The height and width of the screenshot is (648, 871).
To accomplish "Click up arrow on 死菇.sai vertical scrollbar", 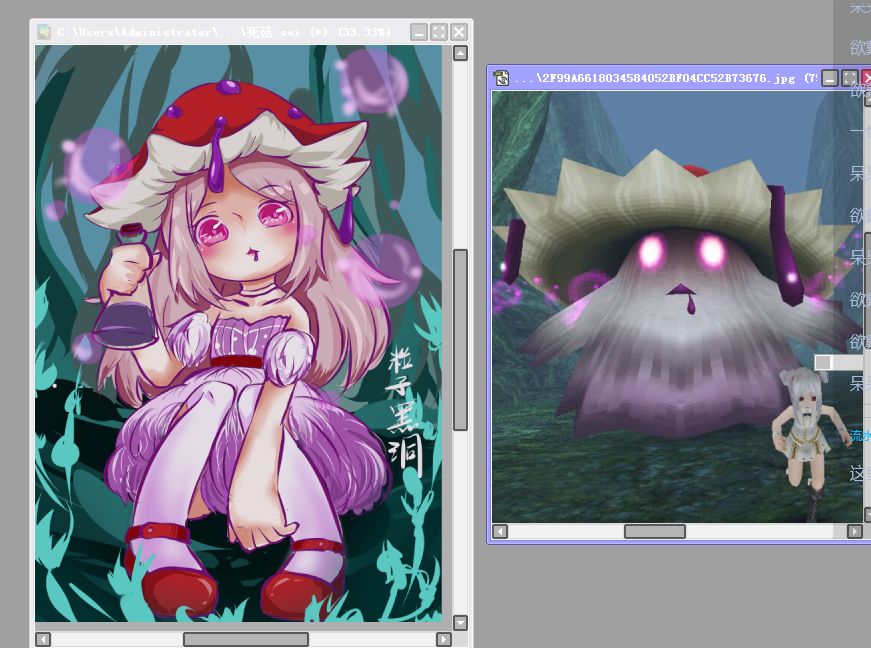I will coord(460,53).
